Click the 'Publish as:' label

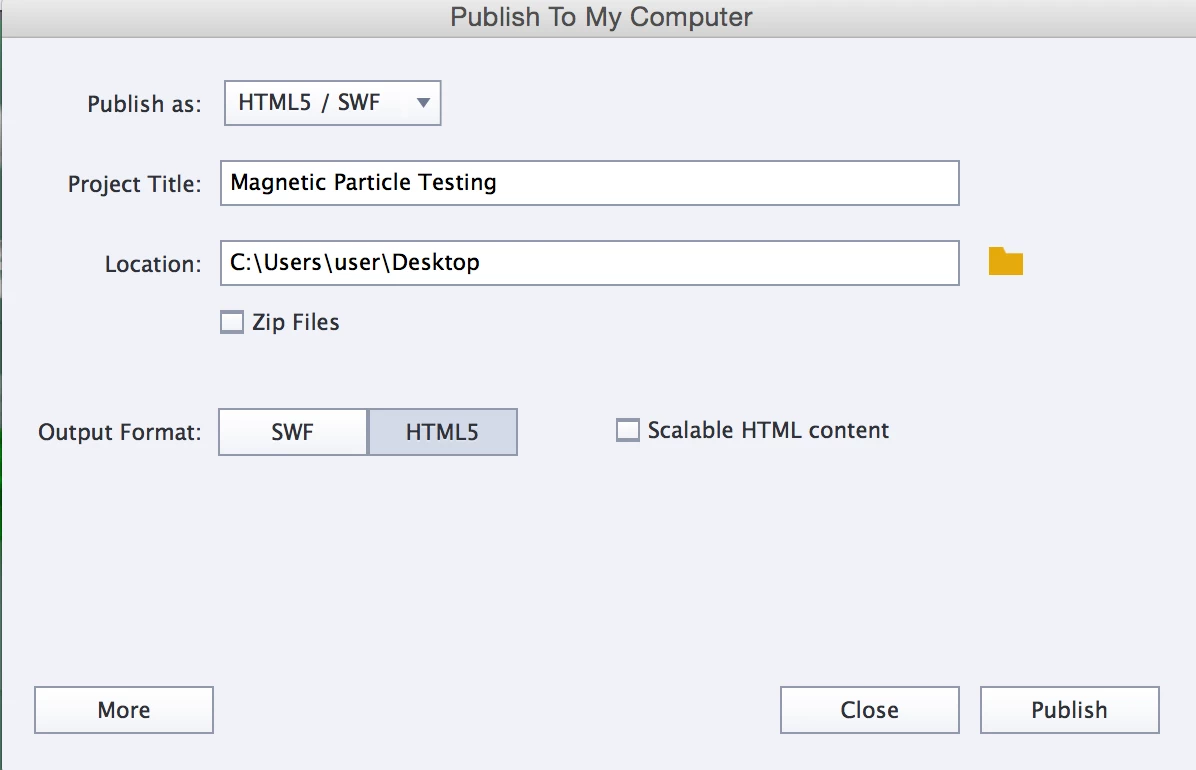click(144, 104)
